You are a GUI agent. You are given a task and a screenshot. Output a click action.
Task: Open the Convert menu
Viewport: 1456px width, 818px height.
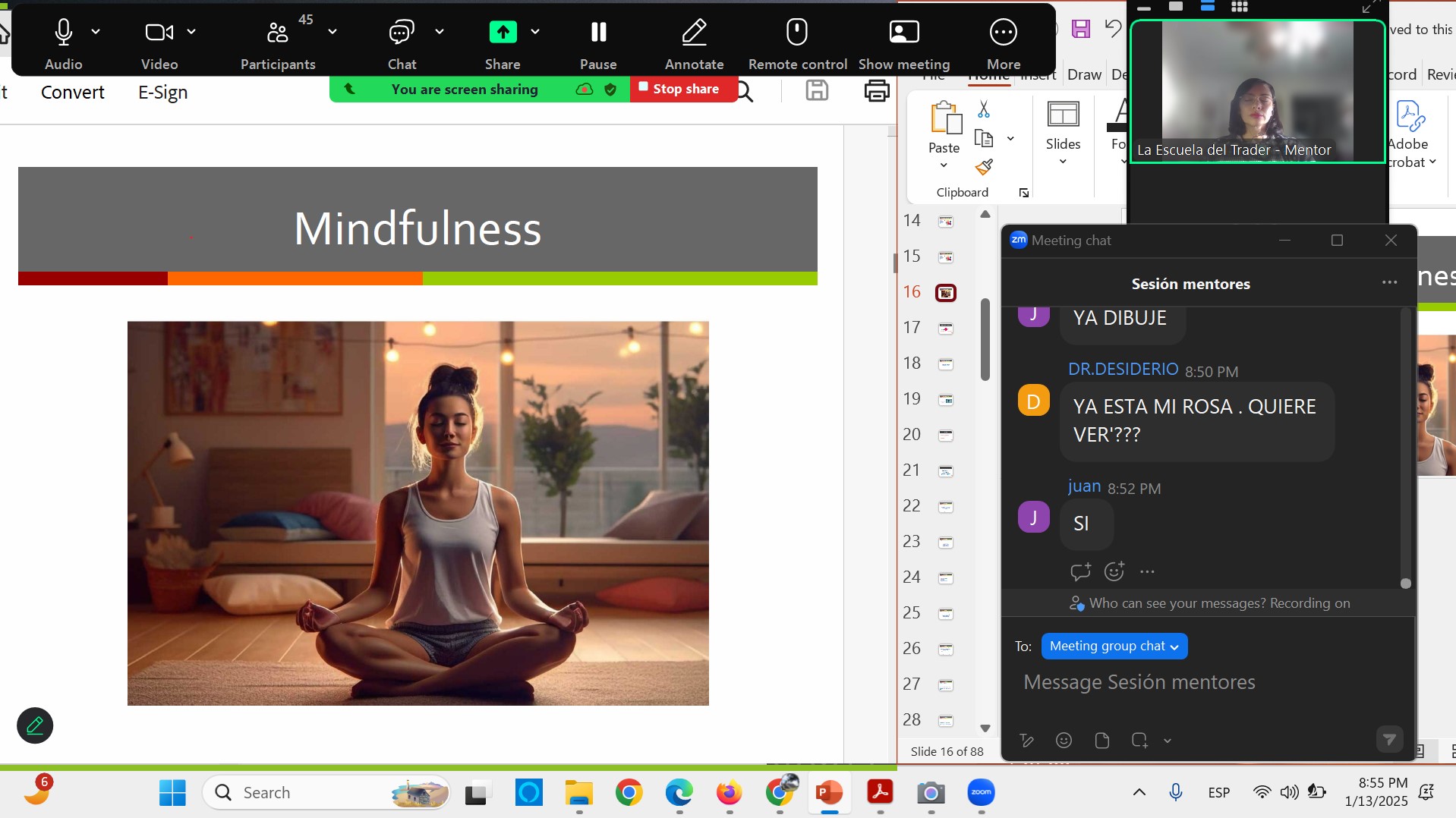click(x=72, y=93)
